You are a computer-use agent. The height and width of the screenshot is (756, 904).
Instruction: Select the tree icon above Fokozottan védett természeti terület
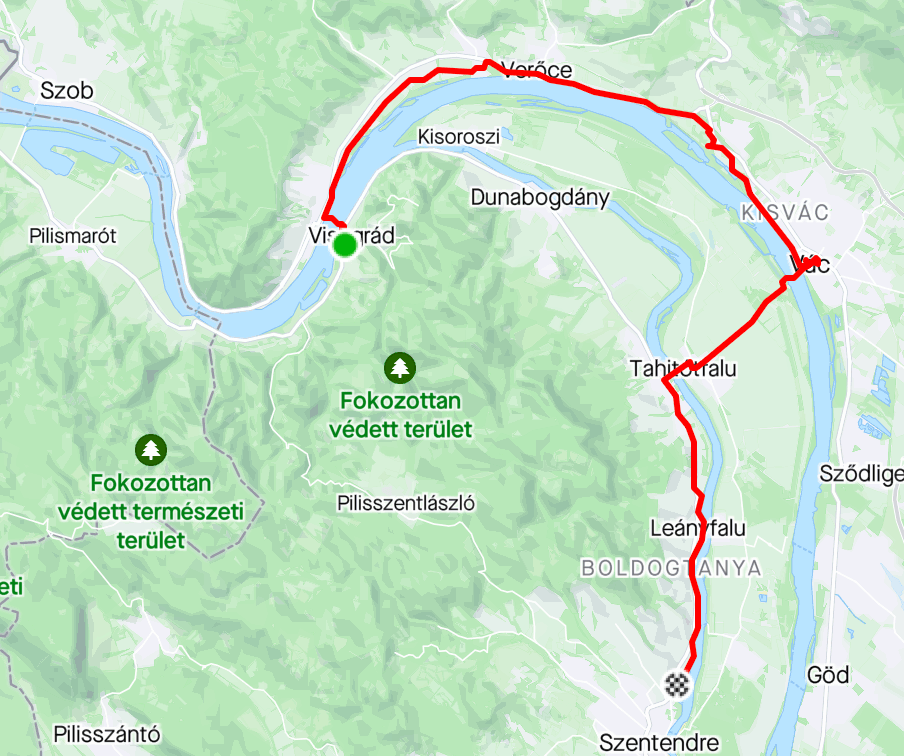[151, 450]
